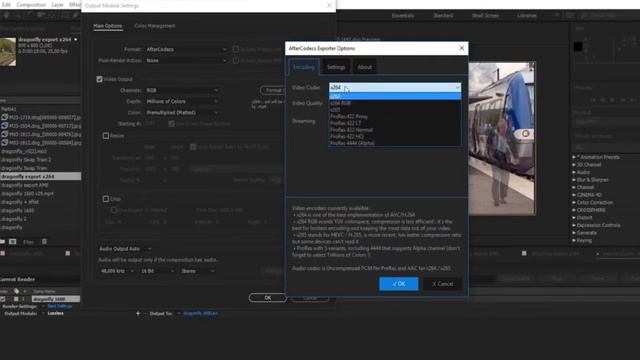Confirm AfterCodecs options with OK
The image size is (640, 360).
click(x=399, y=284)
